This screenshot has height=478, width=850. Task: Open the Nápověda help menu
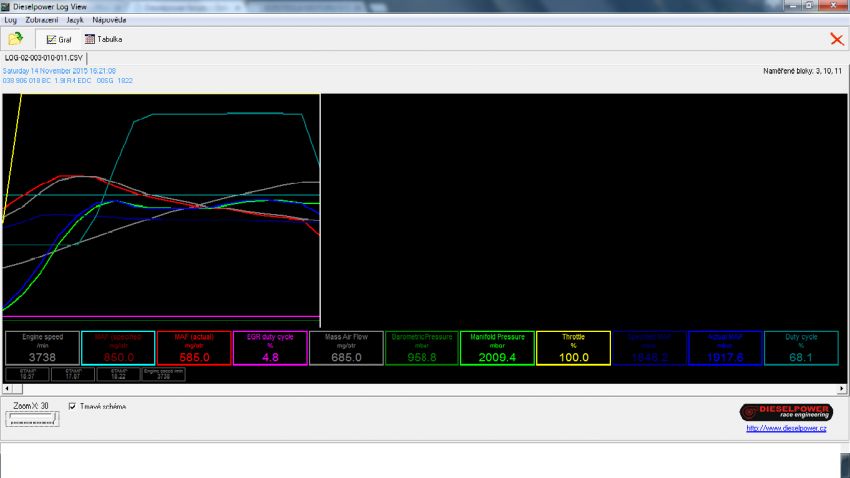(109, 20)
